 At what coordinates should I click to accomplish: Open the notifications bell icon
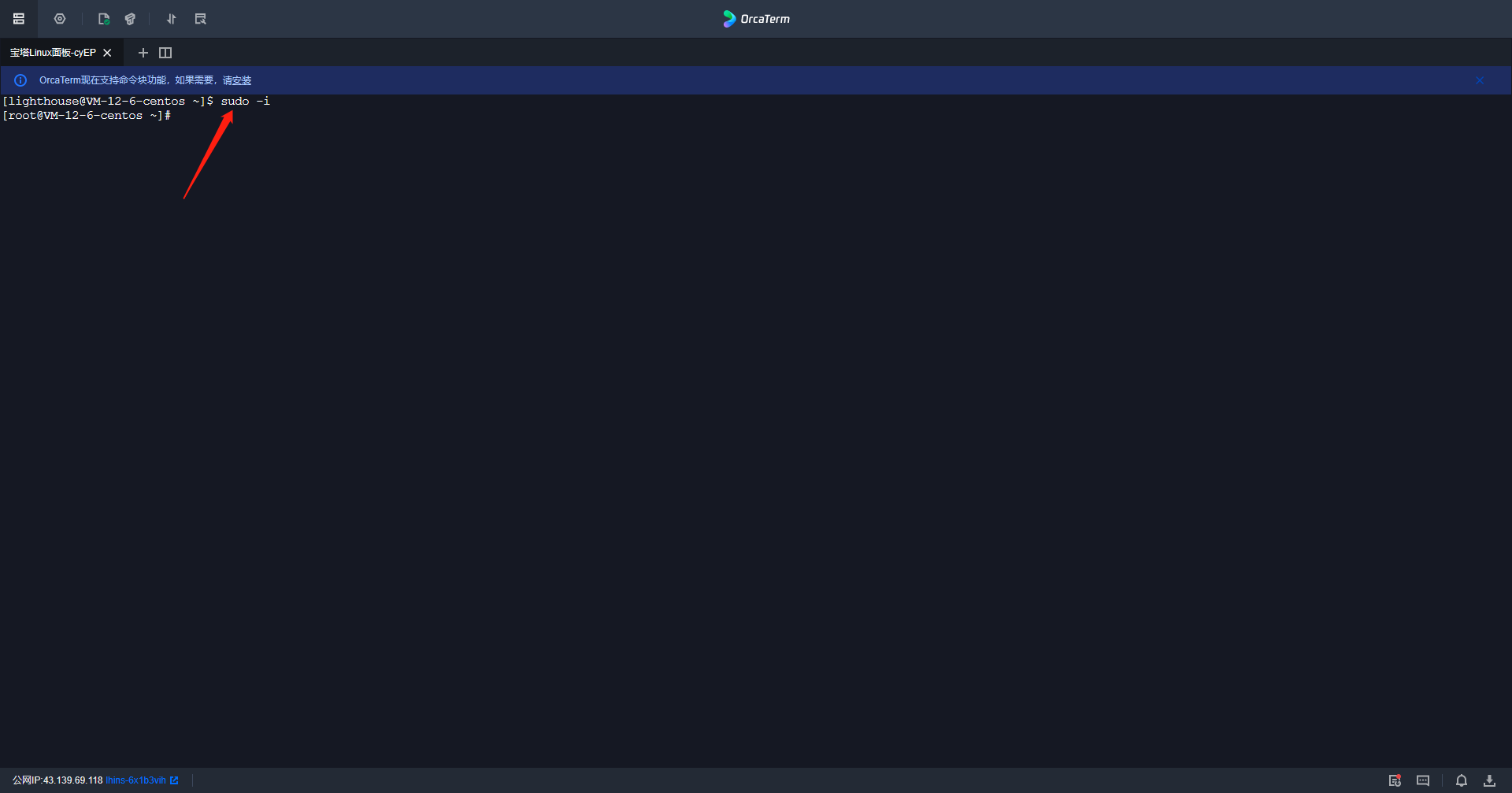point(1462,780)
